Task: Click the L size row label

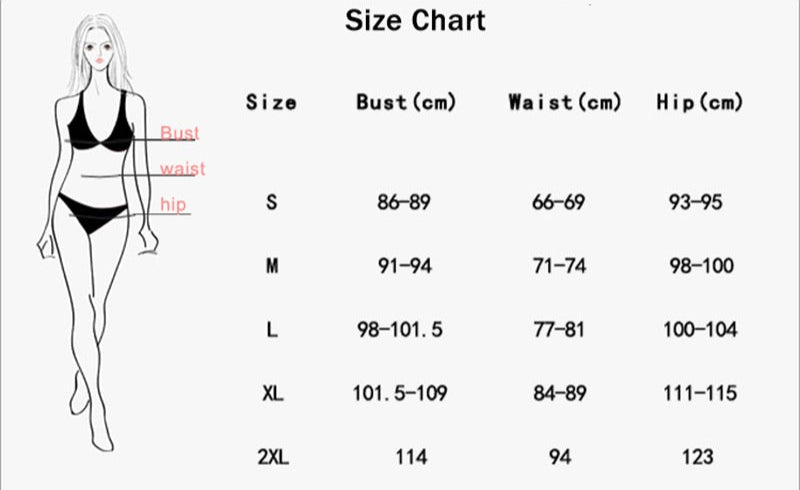Action: pyautogui.click(x=271, y=330)
